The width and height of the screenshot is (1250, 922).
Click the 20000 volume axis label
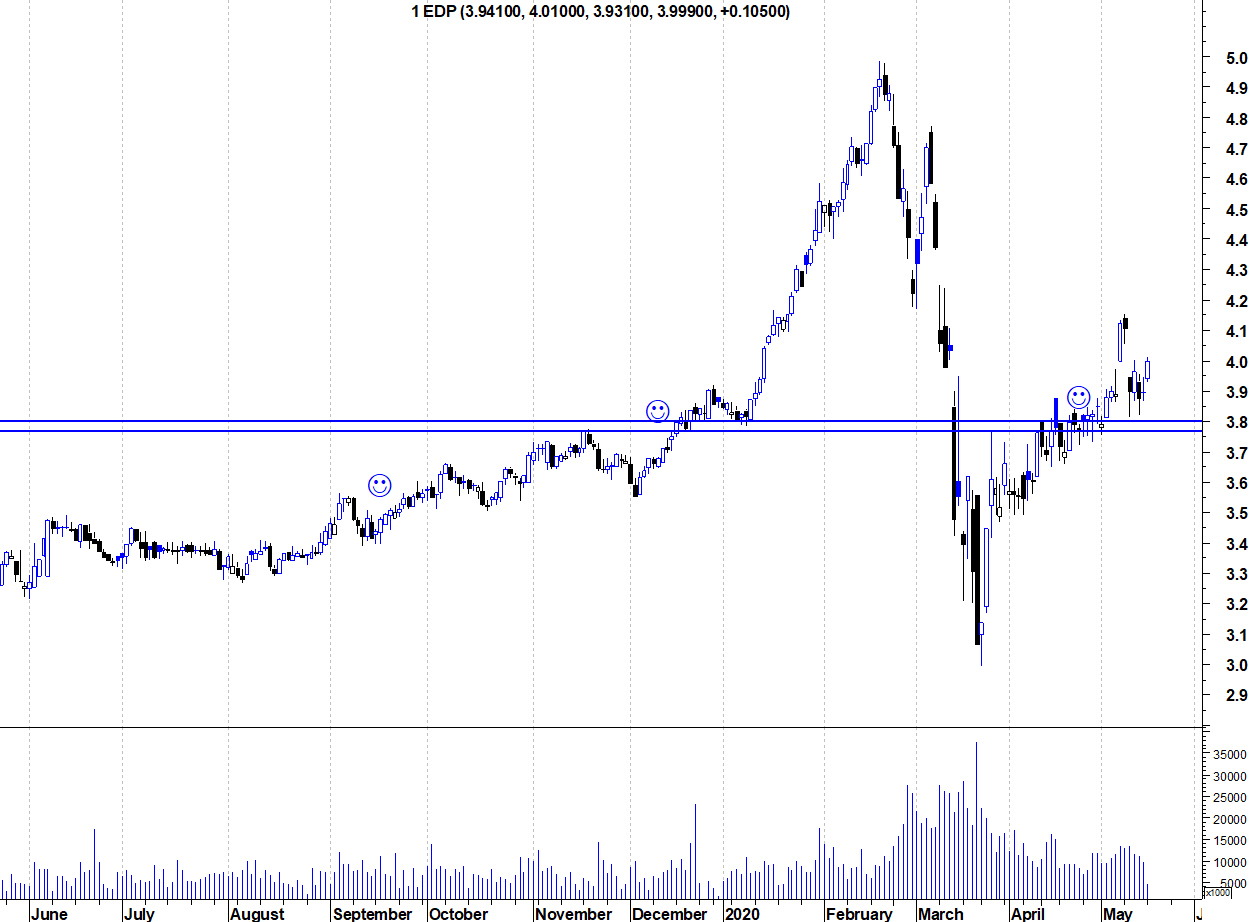pyautogui.click(x=1231, y=819)
